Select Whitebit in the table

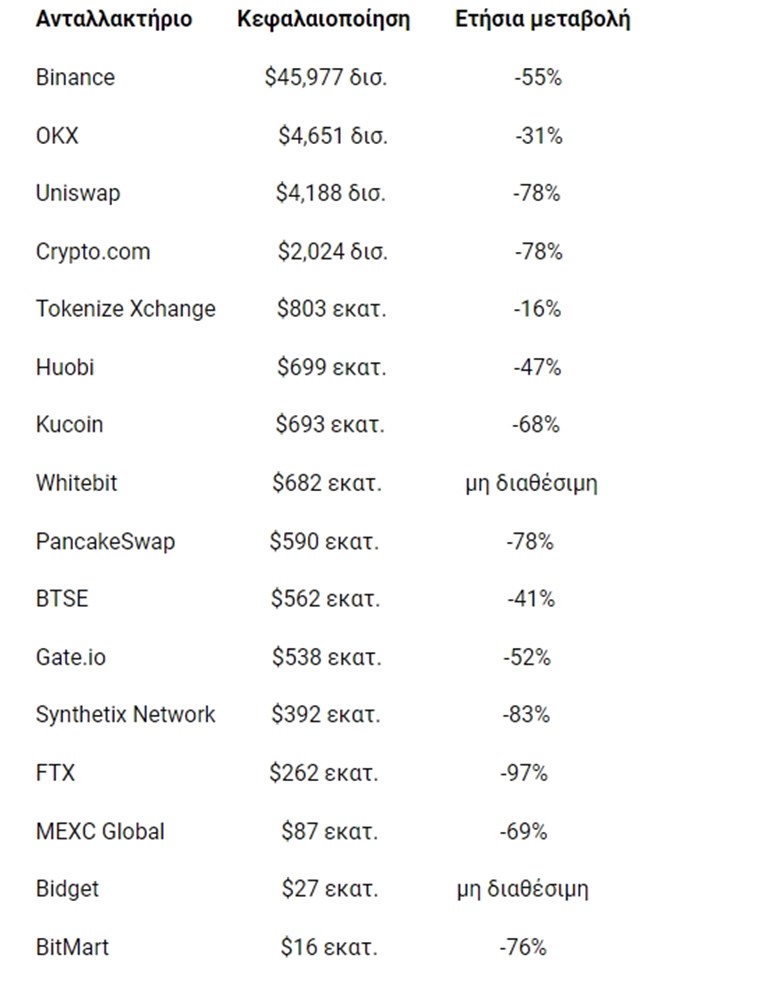pyautogui.click(x=76, y=483)
